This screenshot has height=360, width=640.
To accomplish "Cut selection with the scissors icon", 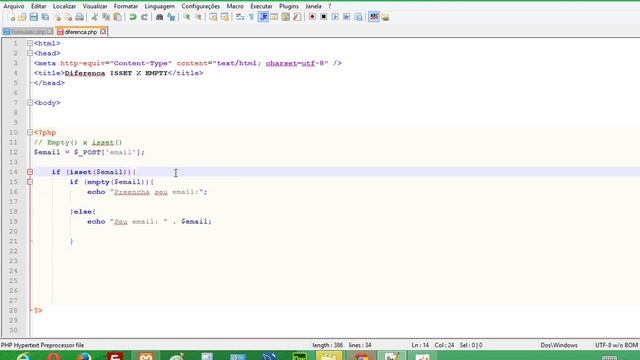I will coord(94,17).
